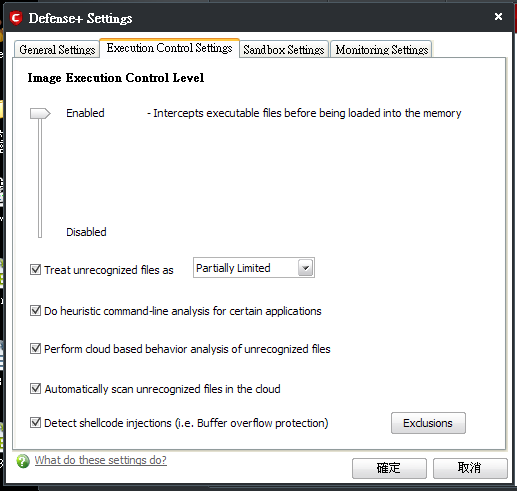Screen dimensions: 517x491
Task: Click the Enabled level label
Action: pyautogui.click(x=85, y=113)
